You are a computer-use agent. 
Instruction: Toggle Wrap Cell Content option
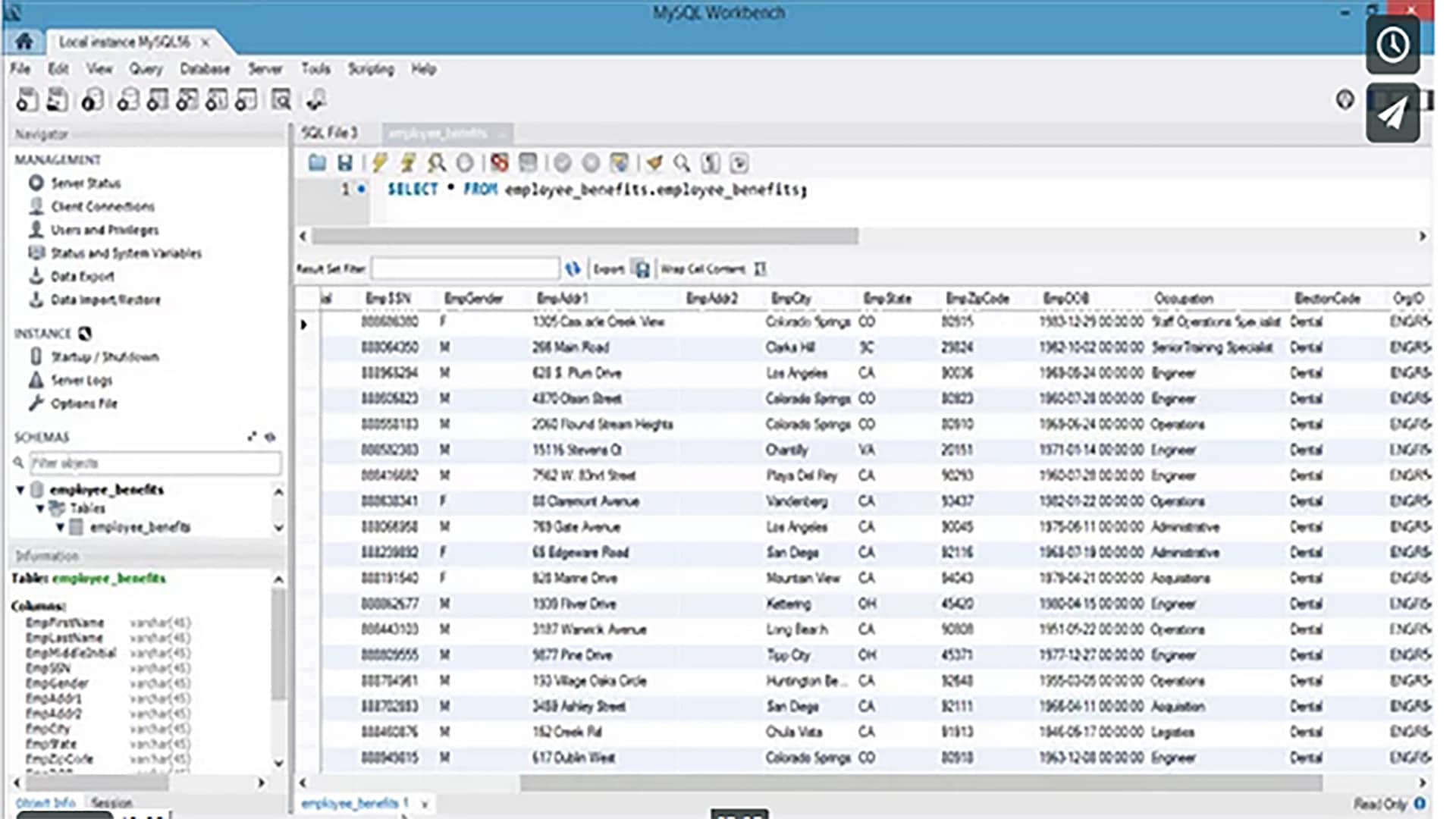click(760, 268)
